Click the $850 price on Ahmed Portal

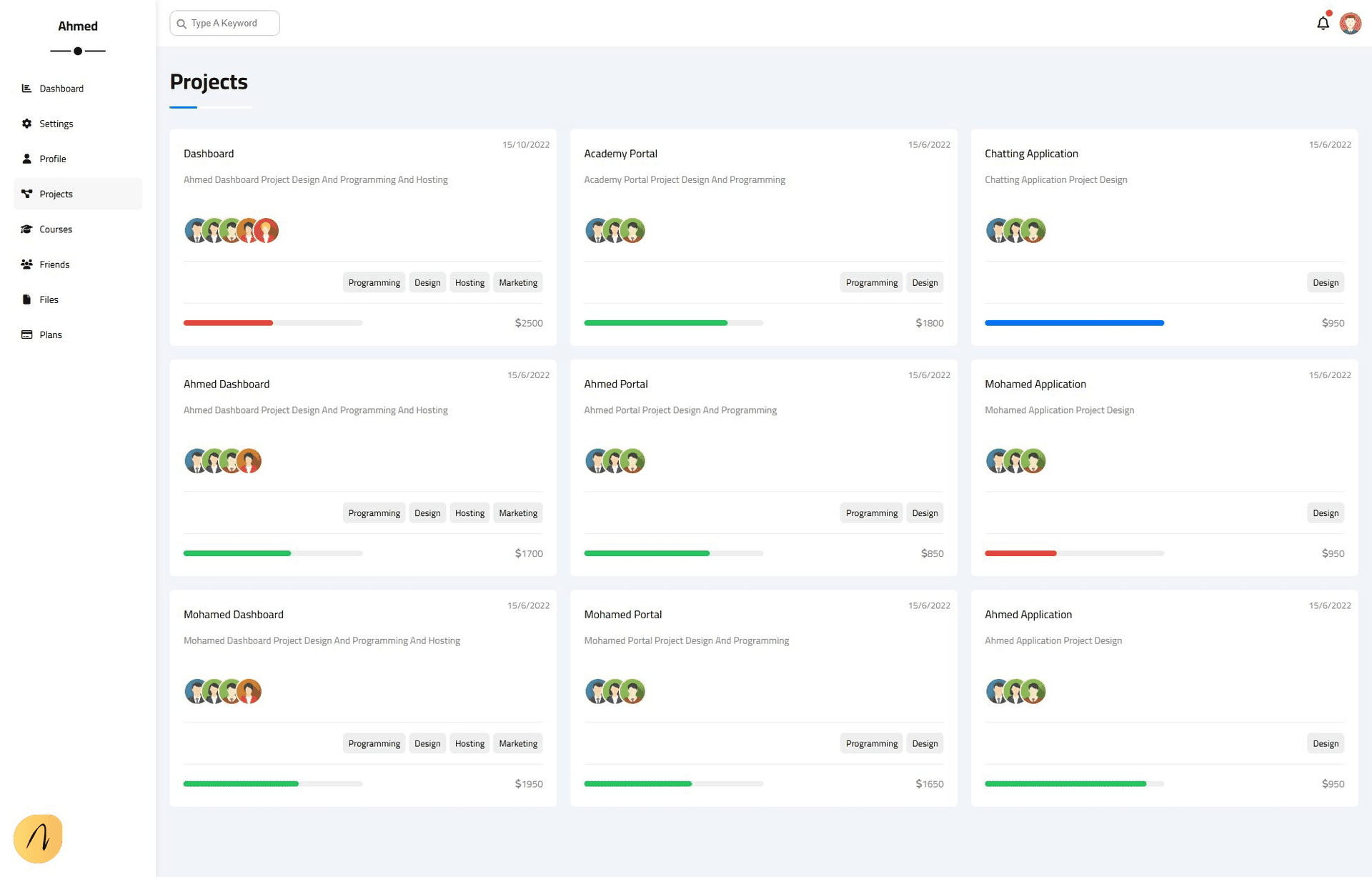coord(933,553)
